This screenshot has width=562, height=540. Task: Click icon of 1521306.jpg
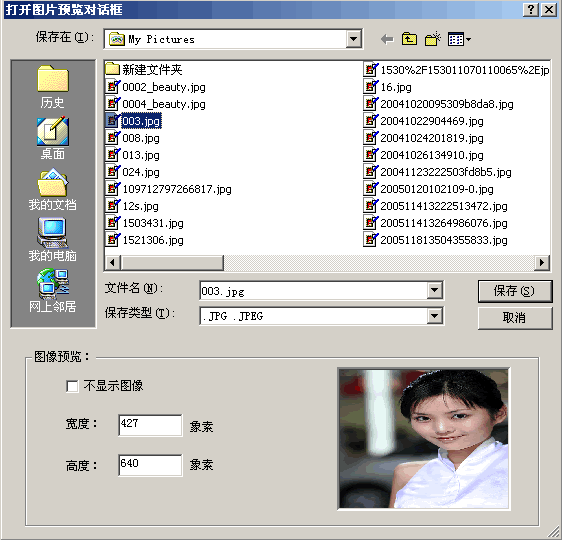tap(113, 239)
